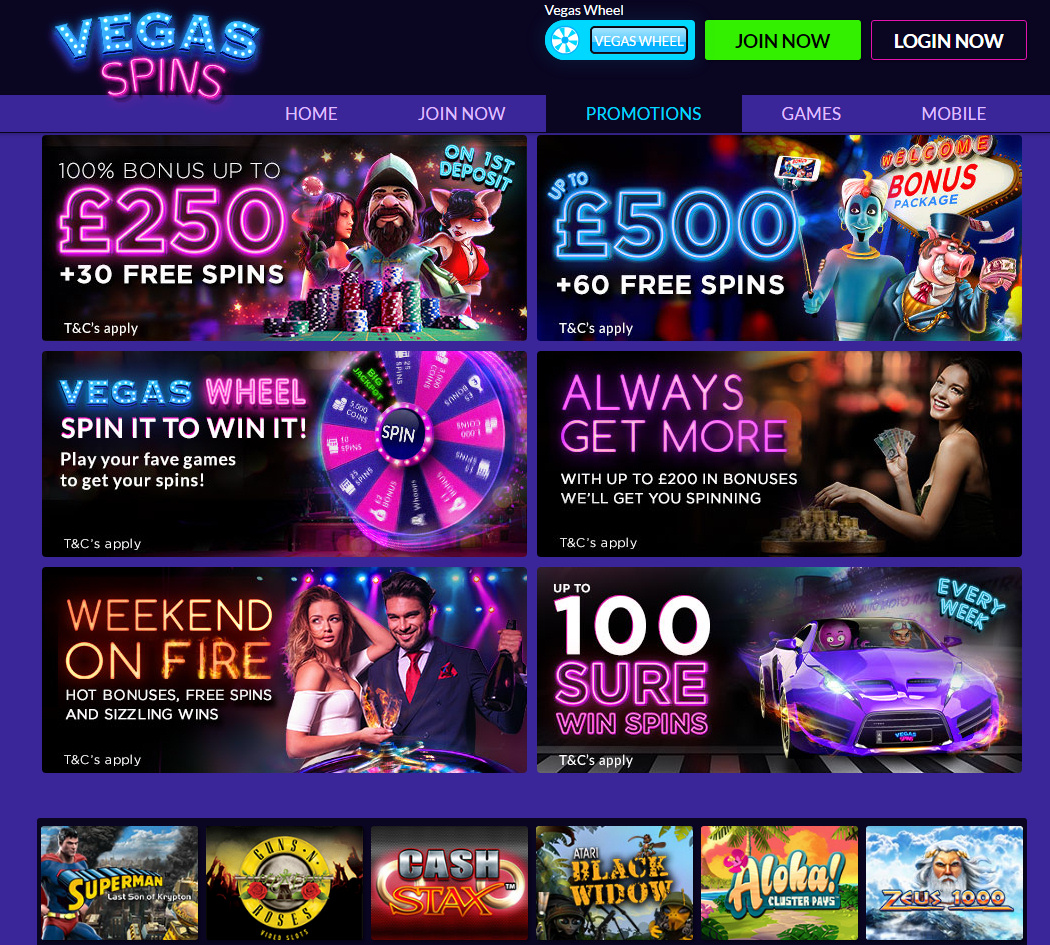
Task: Click the Vegas Spins logo
Action: click(157, 56)
